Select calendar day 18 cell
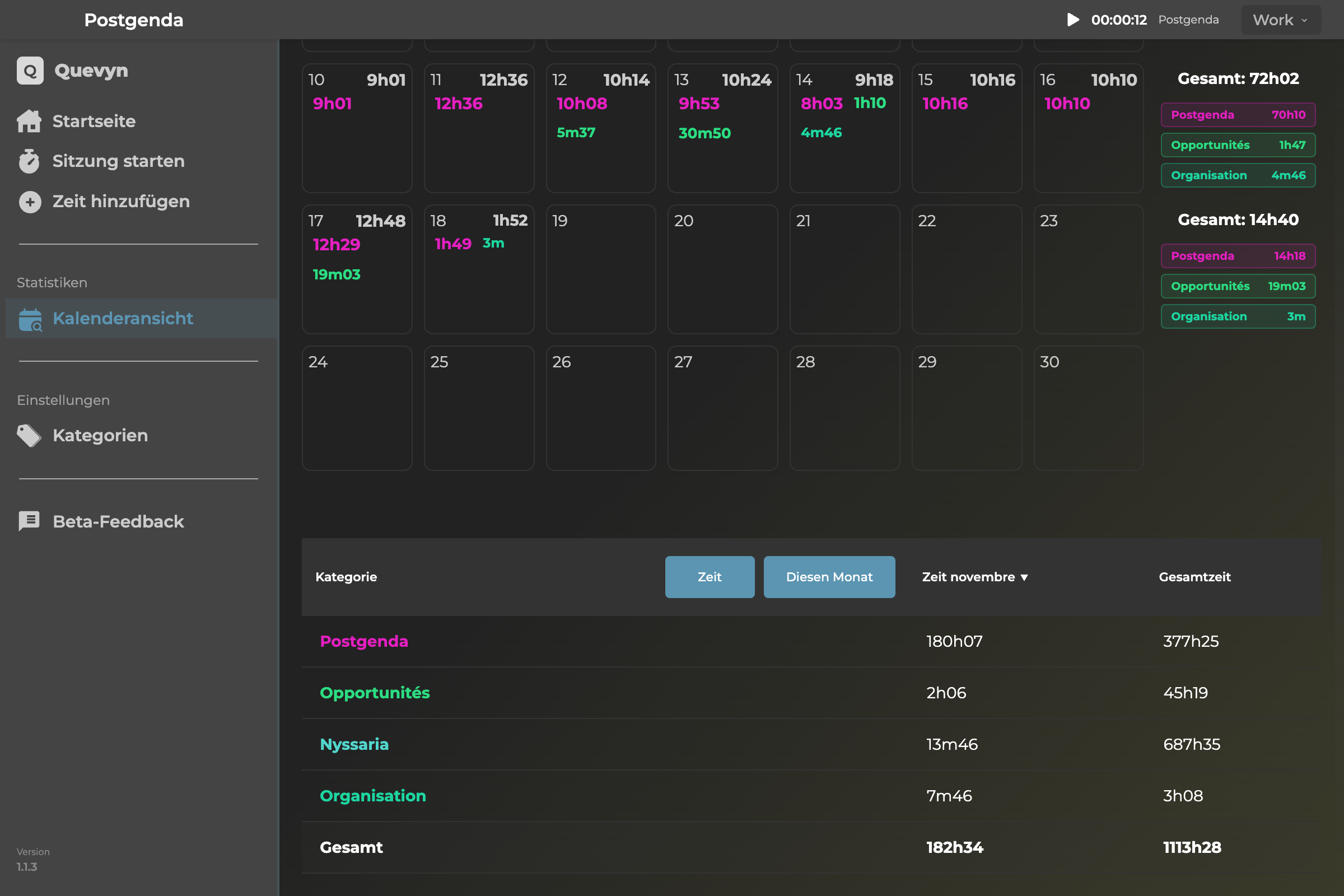The width and height of the screenshot is (1344, 896). (479, 269)
